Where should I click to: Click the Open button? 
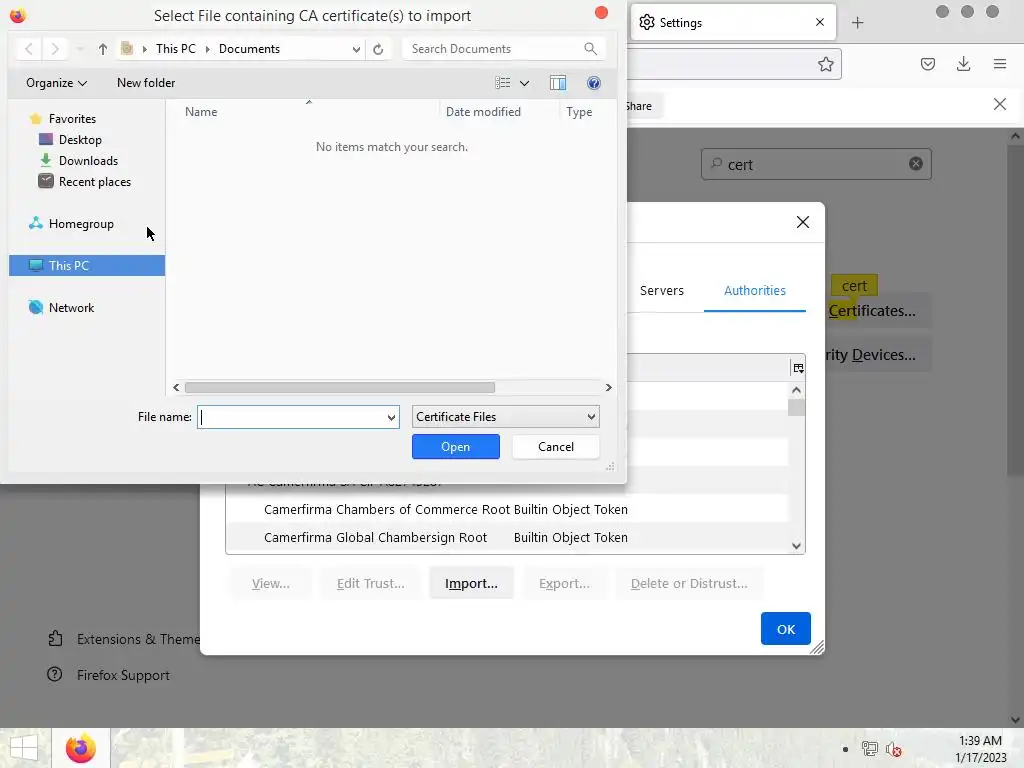tap(455, 447)
